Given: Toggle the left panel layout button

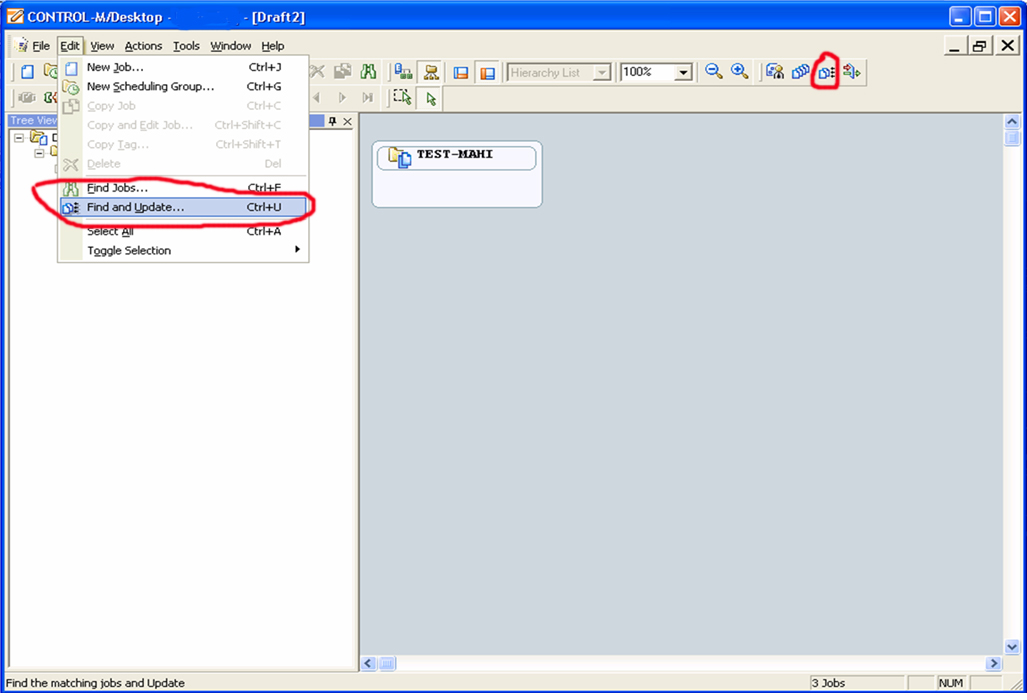Looking at the screenshot, I should [x=461, y=71].
